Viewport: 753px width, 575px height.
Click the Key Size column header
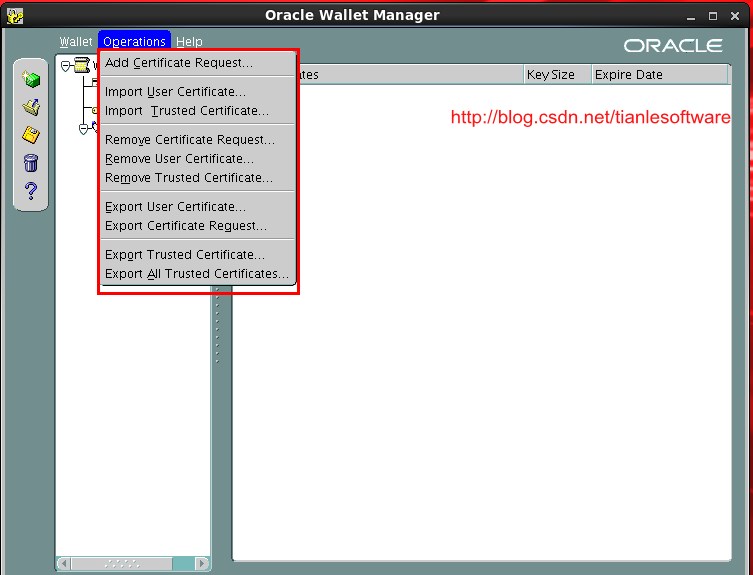pos(558,75)
